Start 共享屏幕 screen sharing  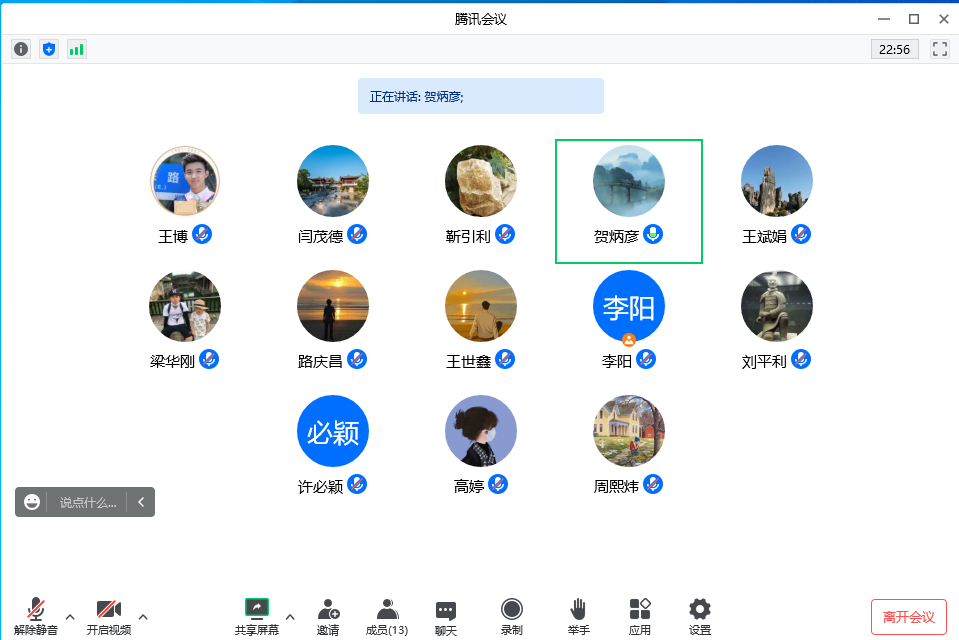pyautogui.click(x=257, y=616)
